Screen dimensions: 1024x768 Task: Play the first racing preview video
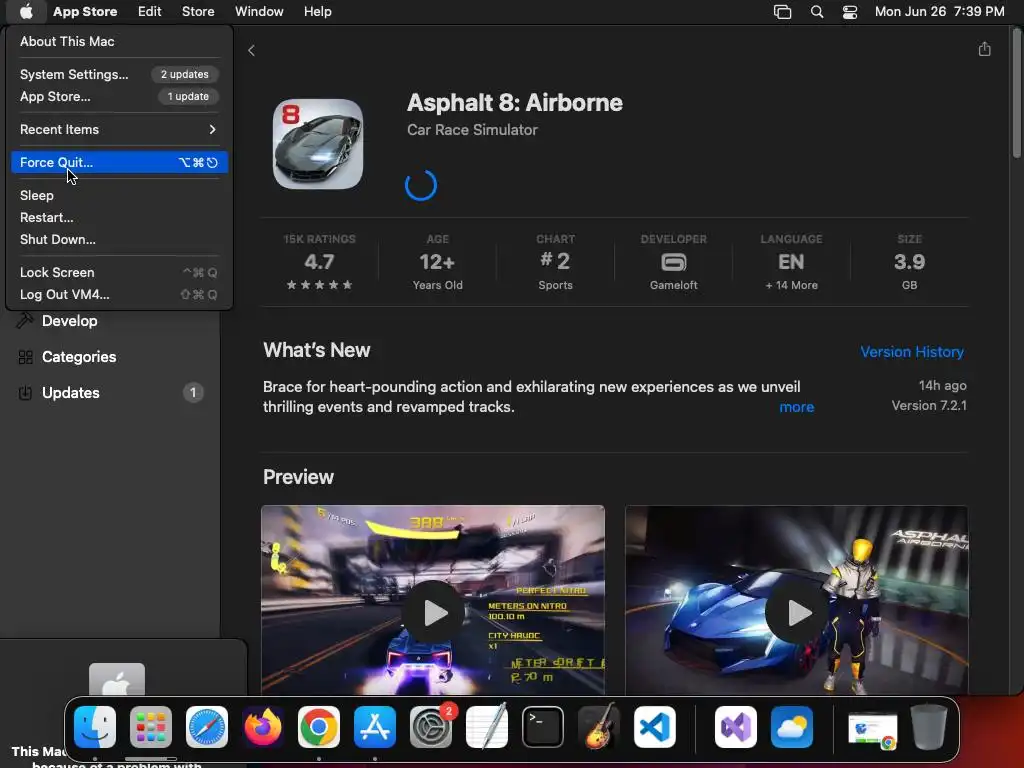click(x=433, y=613)
